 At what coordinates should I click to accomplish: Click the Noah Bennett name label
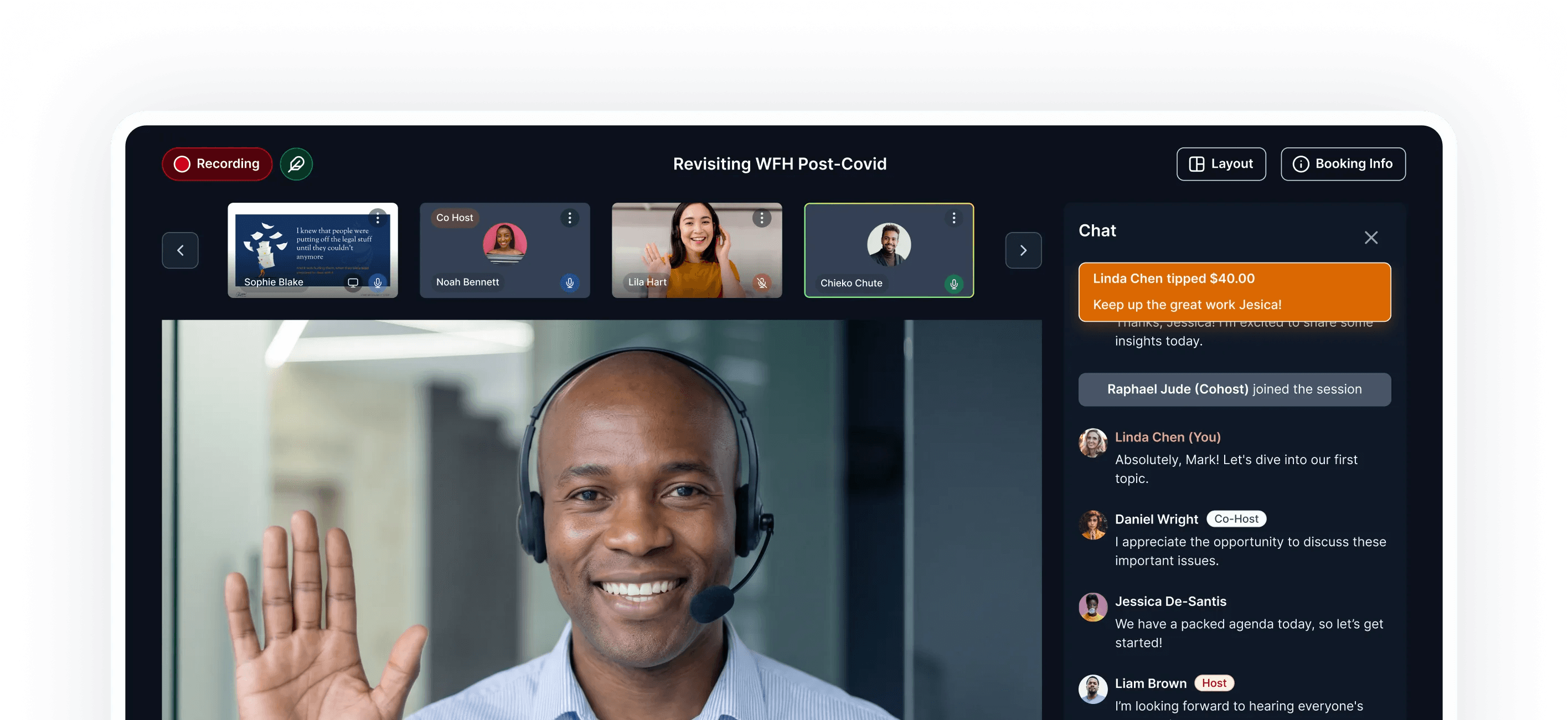(467, 282)
